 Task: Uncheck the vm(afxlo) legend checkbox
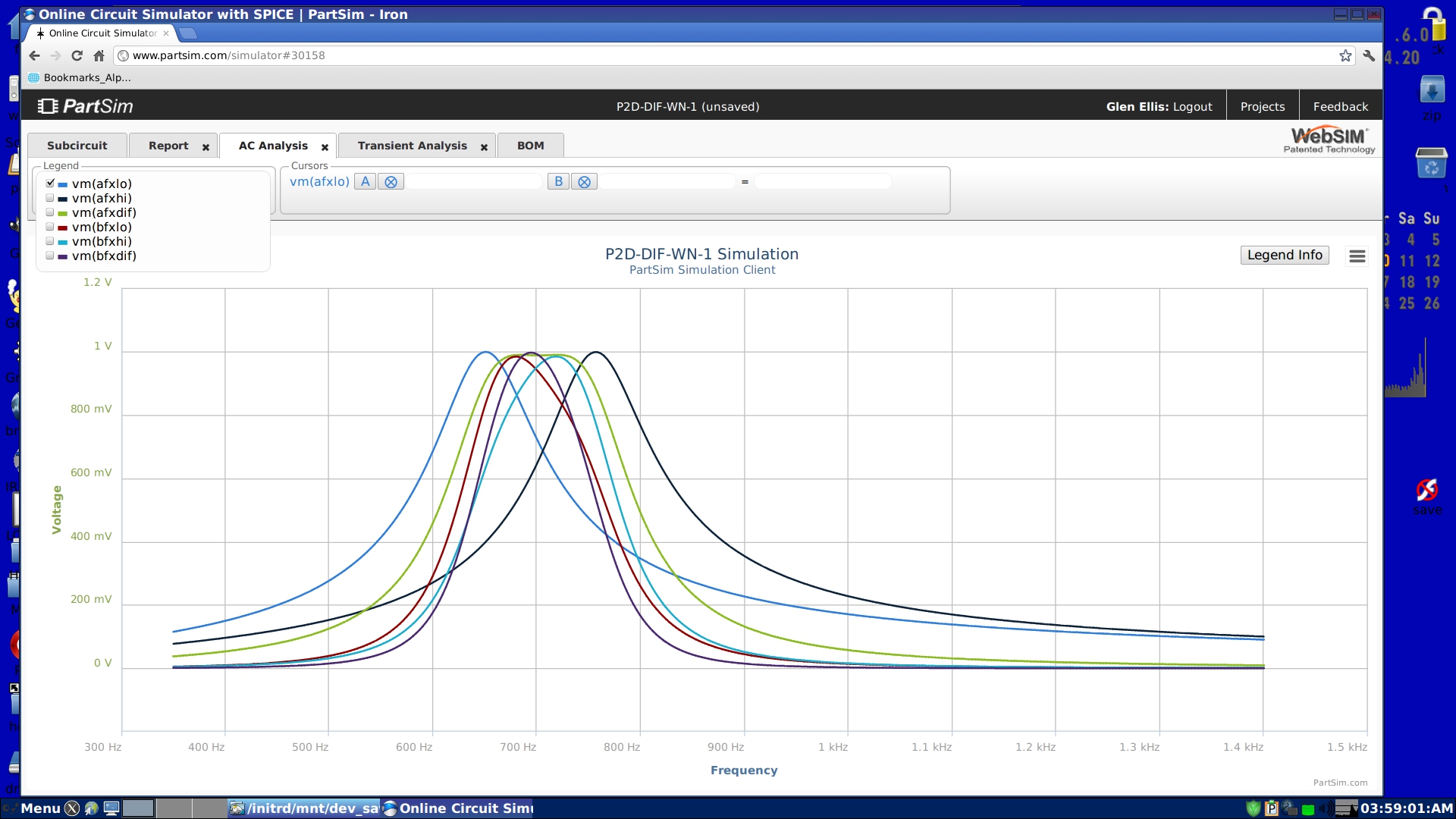(x=50, y=184)
